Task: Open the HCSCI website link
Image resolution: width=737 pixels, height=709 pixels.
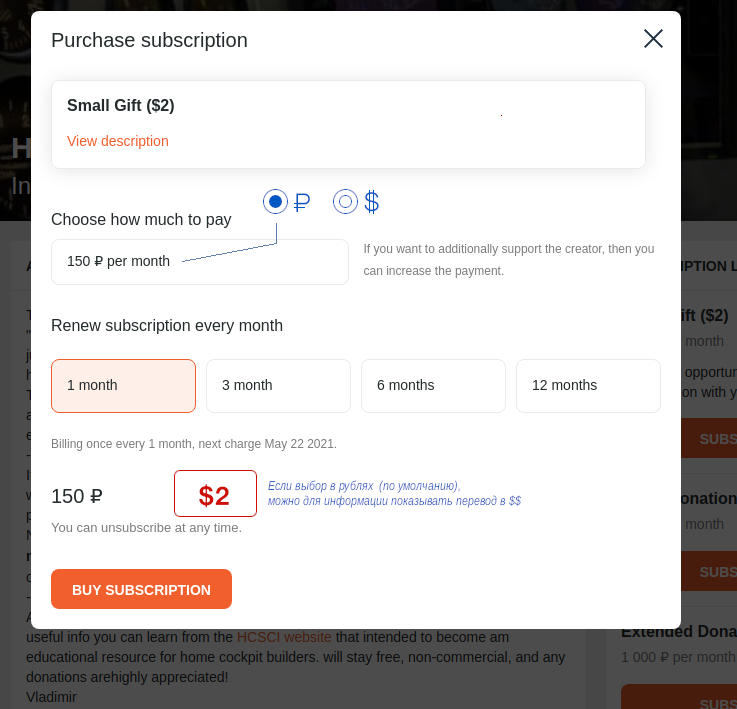Action: coord(284,637)
